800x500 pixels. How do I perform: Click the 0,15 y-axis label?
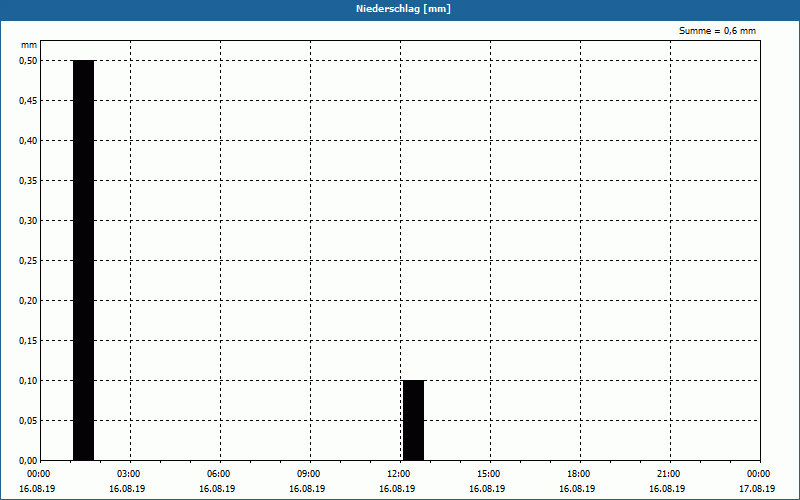pyautogui.click(x=28, y=340)
